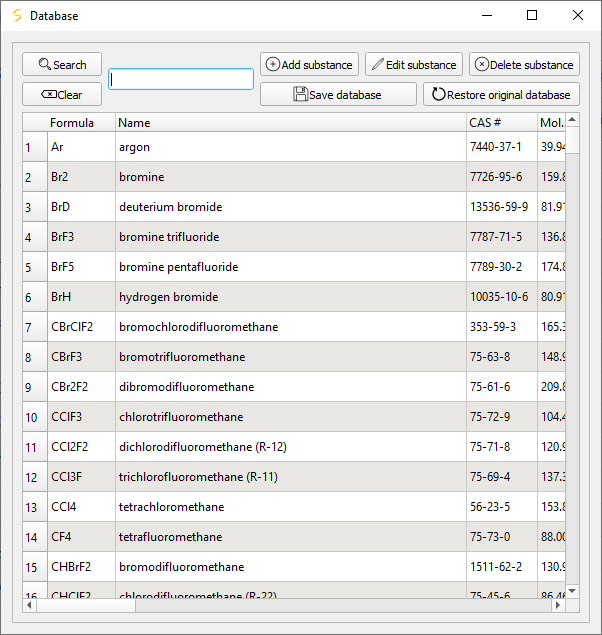Click the CAS # column header

(502, 122)
